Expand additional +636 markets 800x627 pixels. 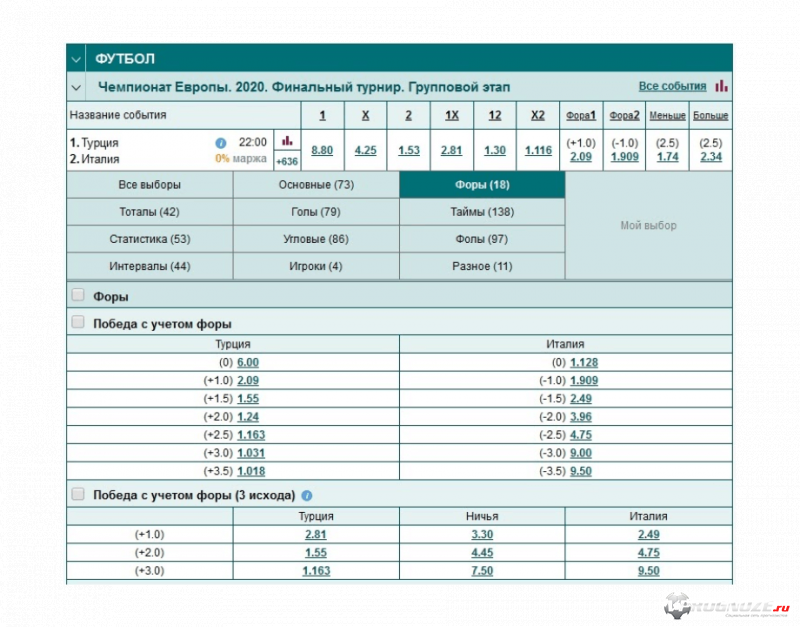tap(287, 160)
